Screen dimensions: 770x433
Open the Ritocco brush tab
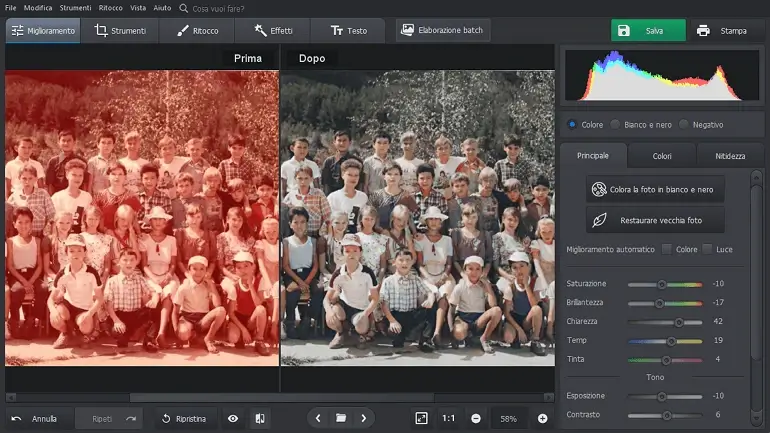point(197,30)
